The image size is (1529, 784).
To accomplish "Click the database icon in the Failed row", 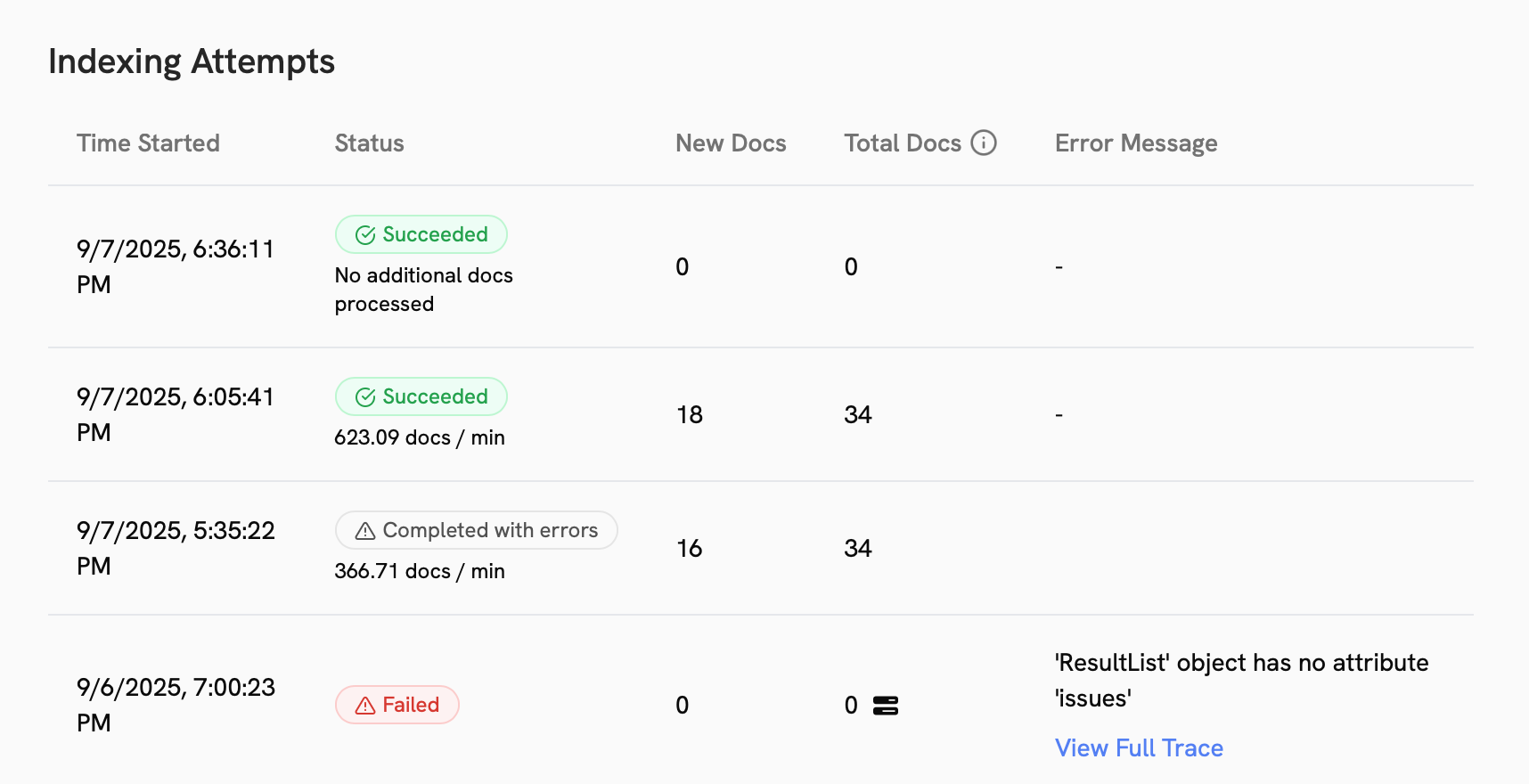I will pyautogui.click(x=887, y=705).
